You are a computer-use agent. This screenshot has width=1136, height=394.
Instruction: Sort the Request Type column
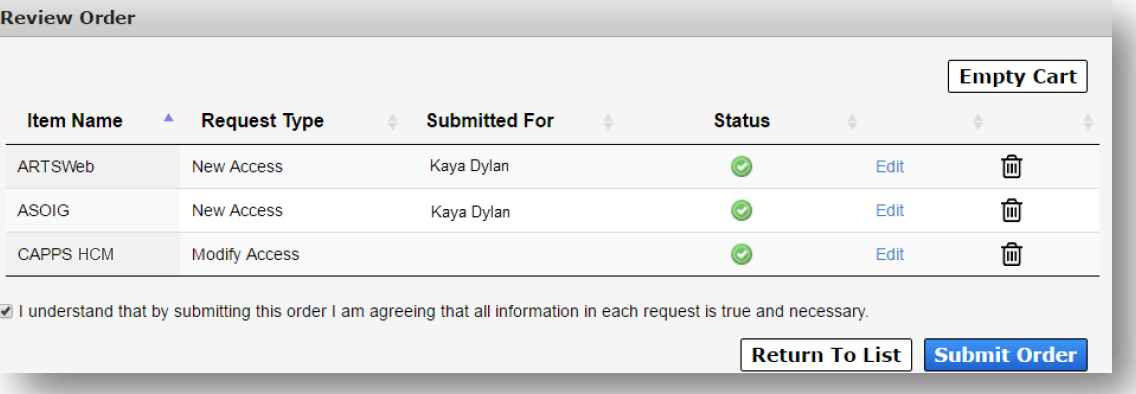[x=393, y=122]
